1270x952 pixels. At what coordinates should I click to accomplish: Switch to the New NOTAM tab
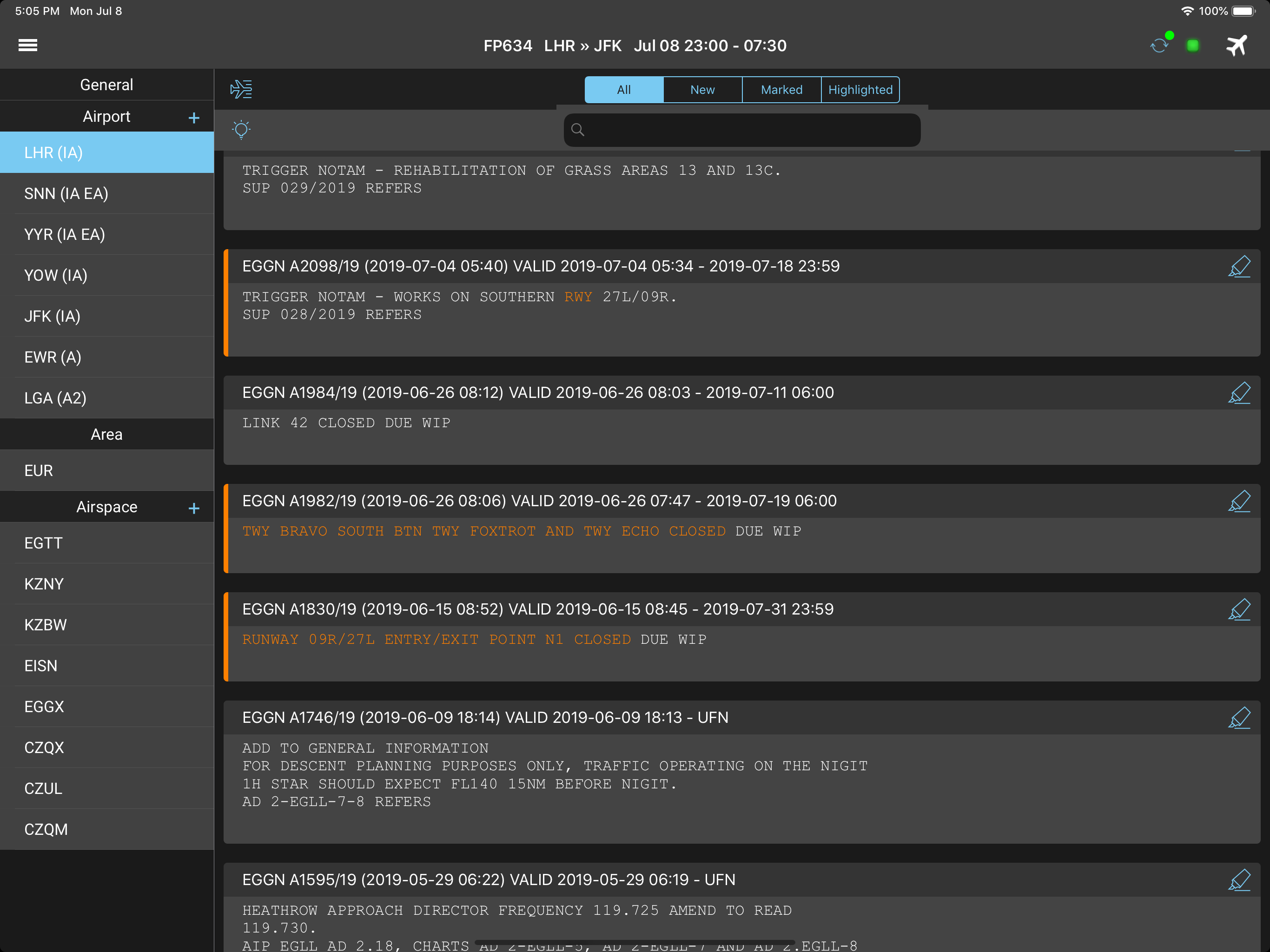coord(702,90)
